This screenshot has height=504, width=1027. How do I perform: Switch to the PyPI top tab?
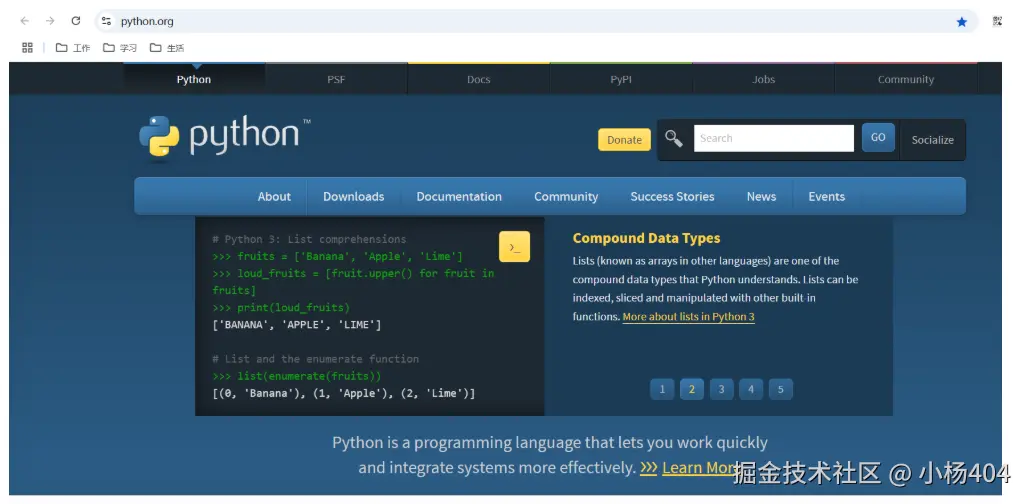coord(620,79)
